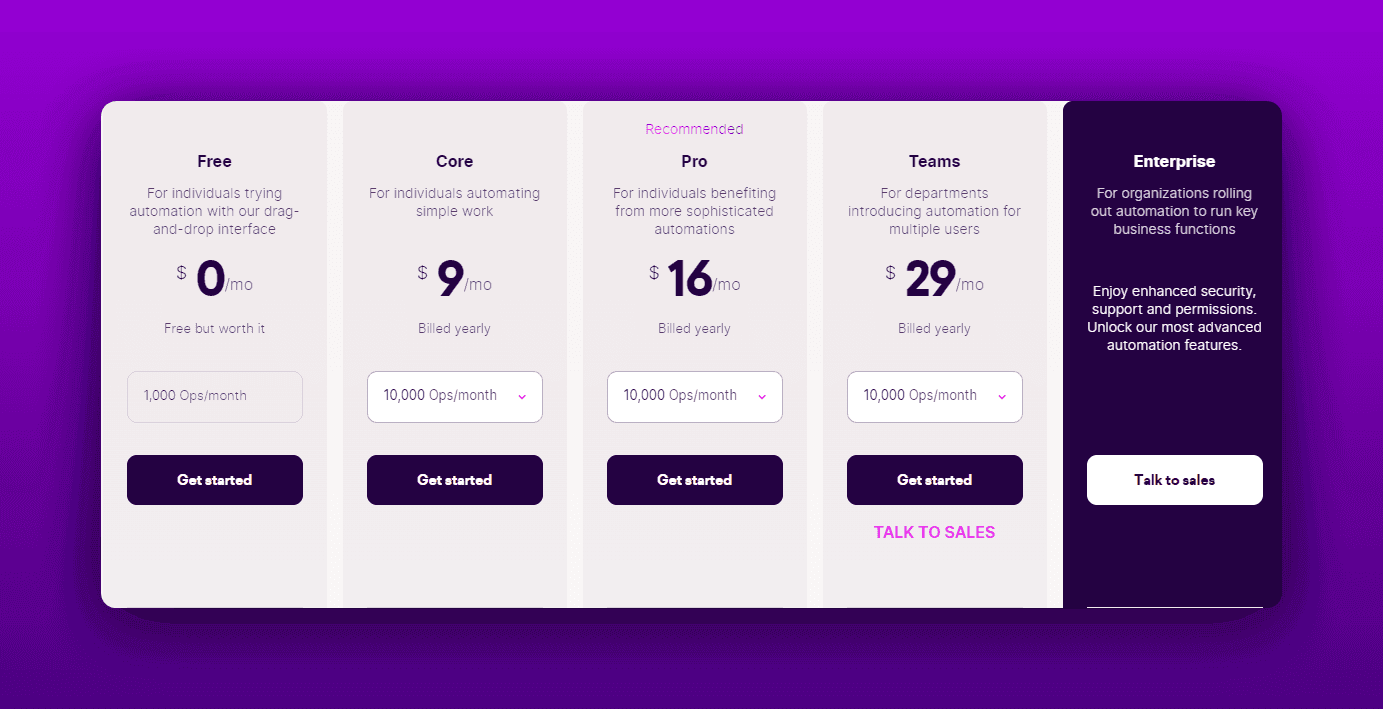This screenshot has height=709, width=1383.
Task: Expand the Pro plan's 10,000 Ops/month selector
Action: [x=694, y=397]
